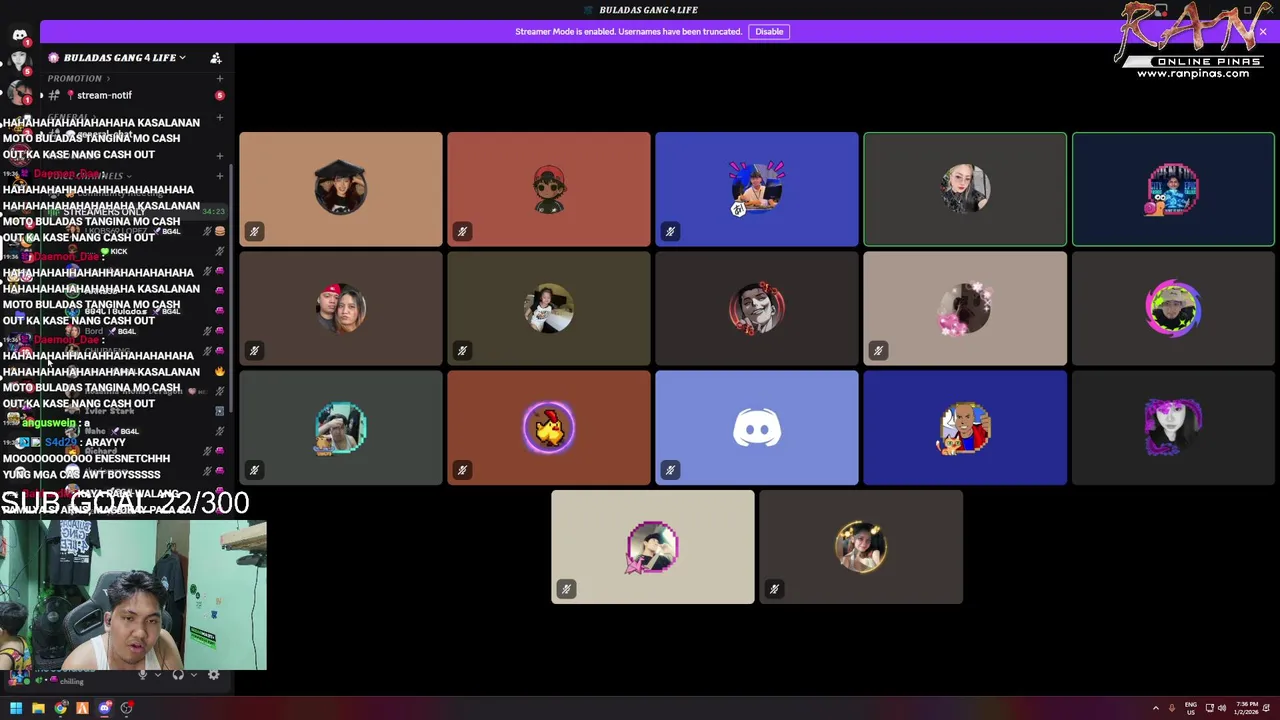Screen dimensions: 1280x720
Task: Select tan tile with graduation cap avatar
Action: [341, 189]
